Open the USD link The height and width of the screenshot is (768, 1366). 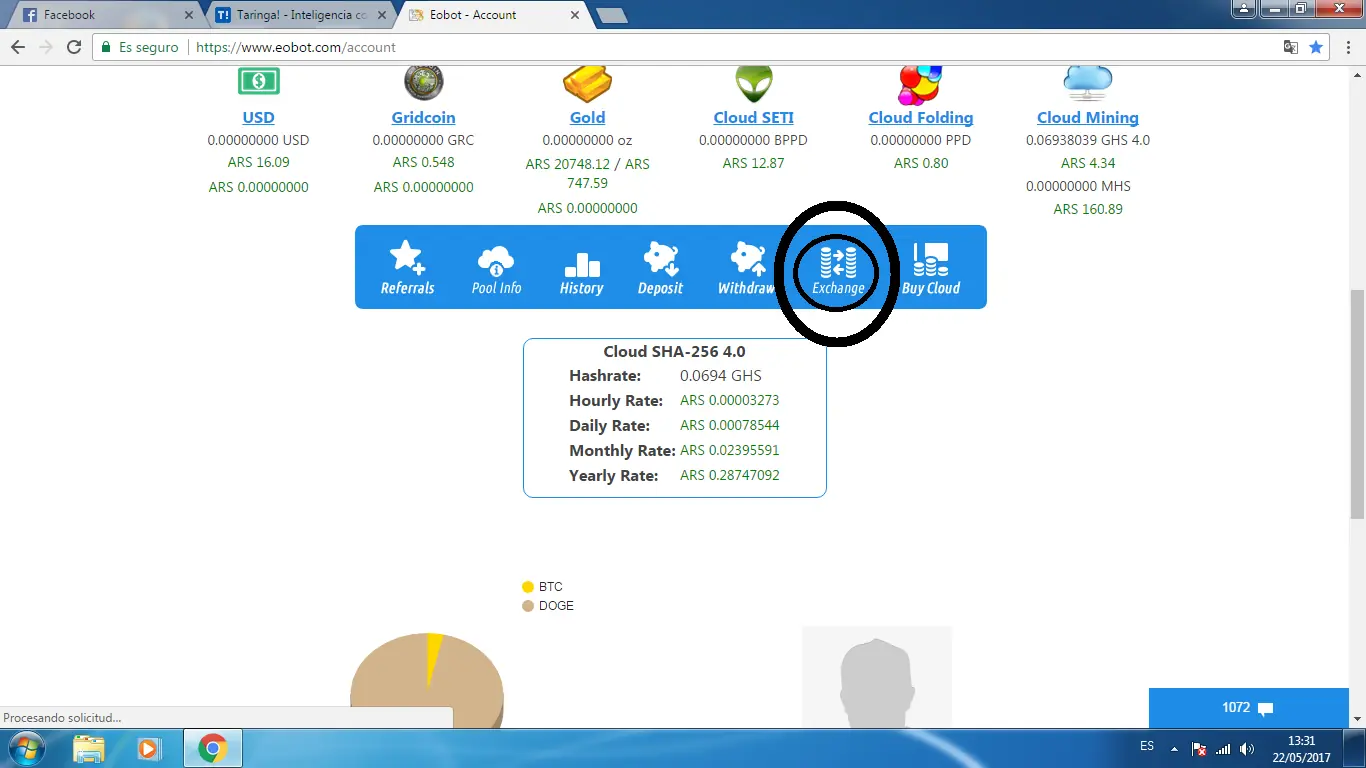(258, 117)
